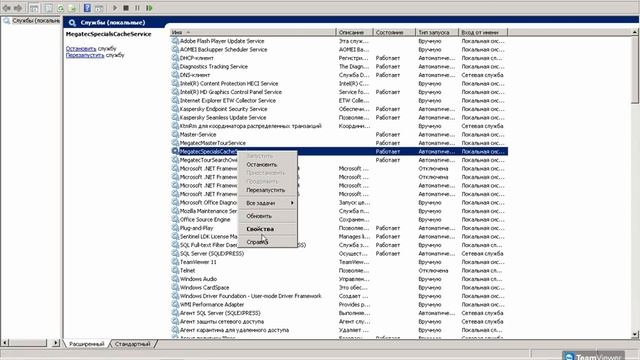This screenshot has height=360, width=640.
Task: Select the SQL Server (SQLEXPRESS) service row
Action: point(339,253)
